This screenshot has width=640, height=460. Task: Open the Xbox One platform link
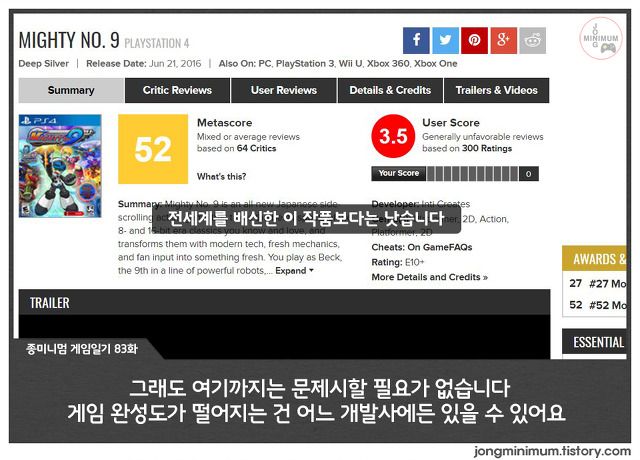436,64
